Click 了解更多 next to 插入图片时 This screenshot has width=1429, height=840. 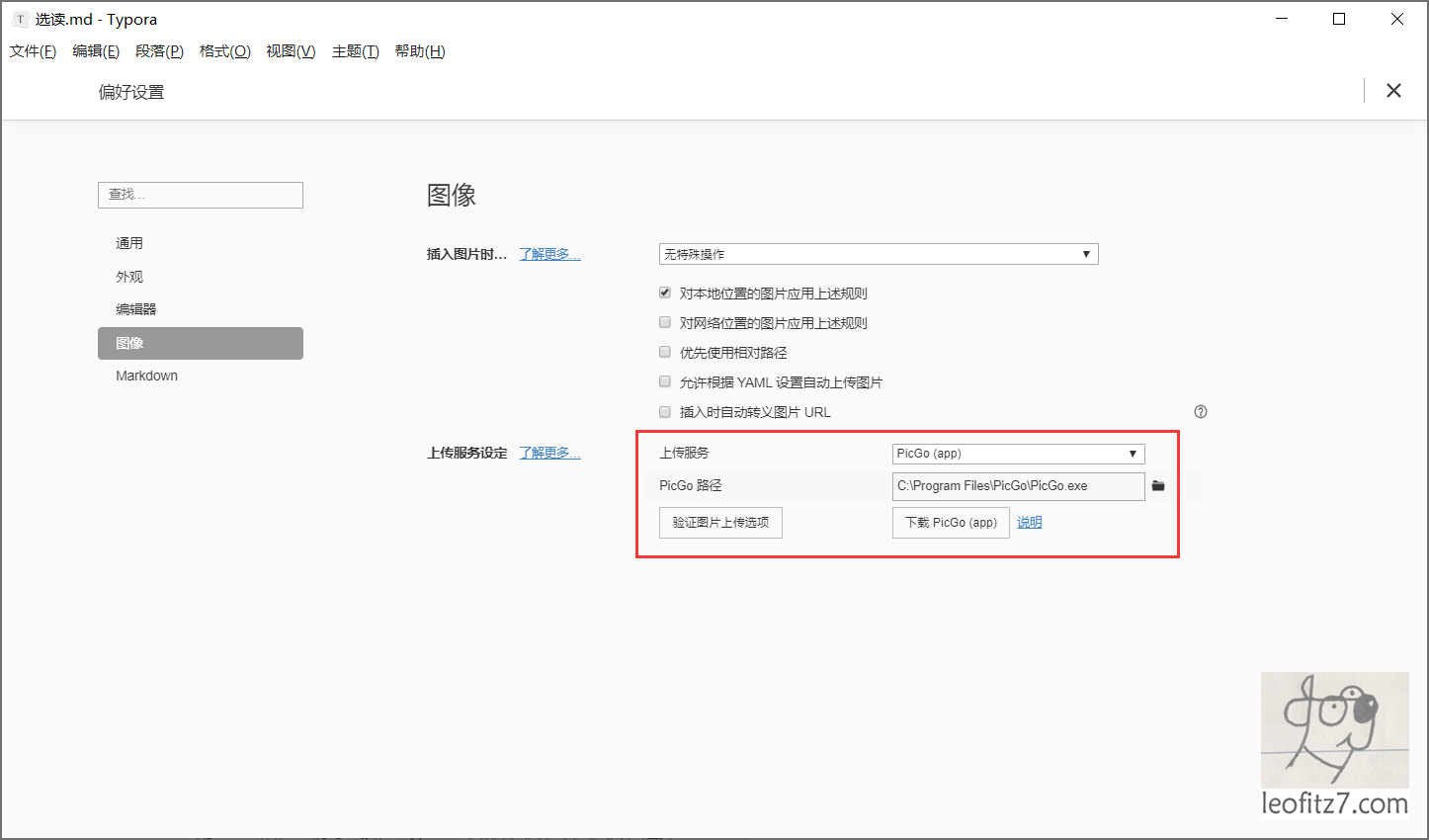pos(549,253)
